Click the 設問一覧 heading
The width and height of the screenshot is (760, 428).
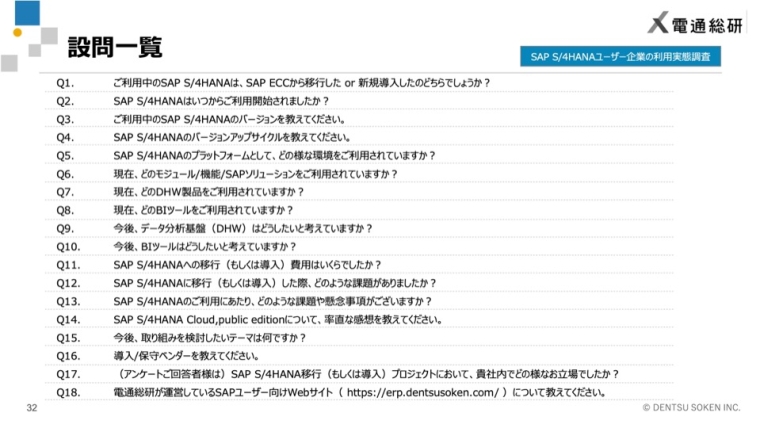(115, 48)
